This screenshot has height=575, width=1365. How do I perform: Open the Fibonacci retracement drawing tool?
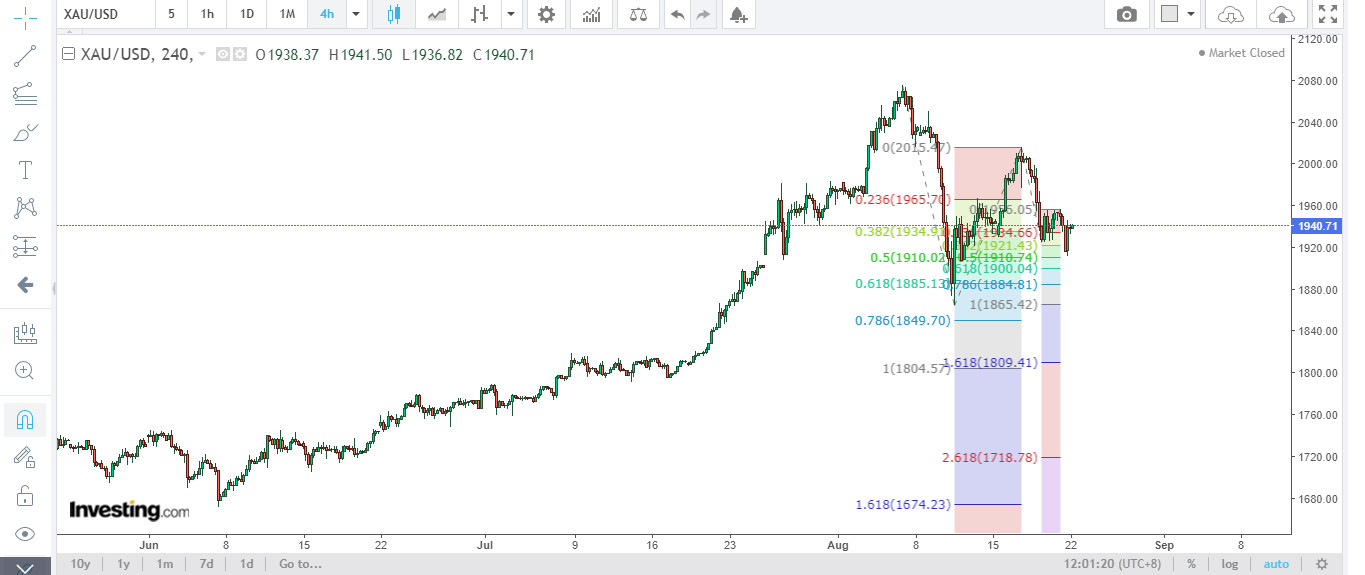[25, 93]
